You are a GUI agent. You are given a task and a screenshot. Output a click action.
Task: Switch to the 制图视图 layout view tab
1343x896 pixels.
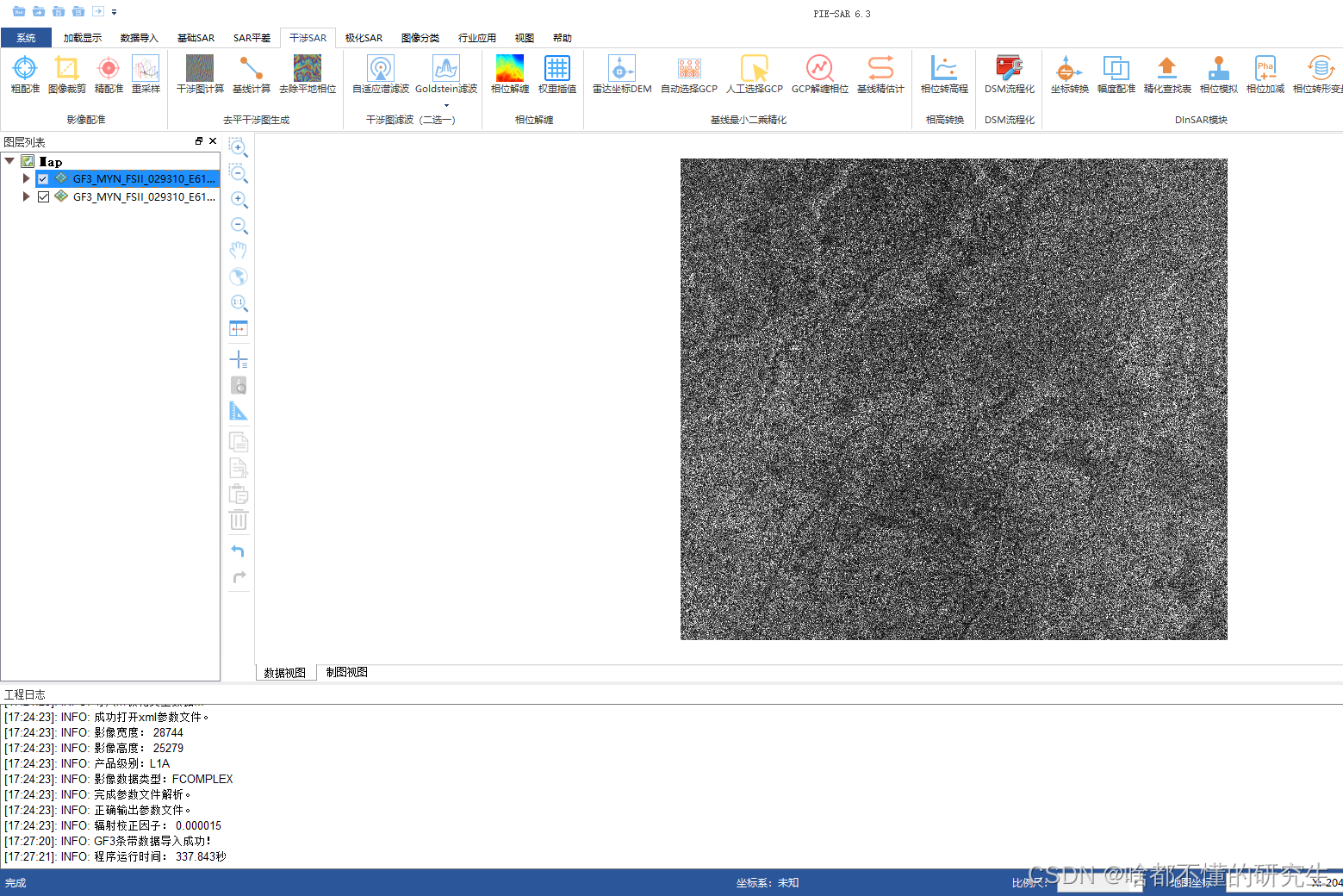[x=347, y=672]
